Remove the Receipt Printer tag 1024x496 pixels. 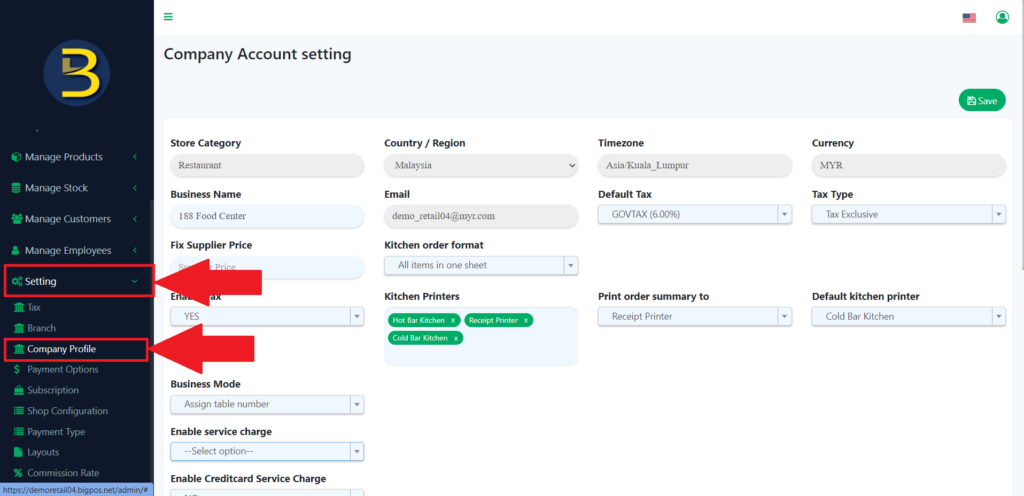click(526, 320)
